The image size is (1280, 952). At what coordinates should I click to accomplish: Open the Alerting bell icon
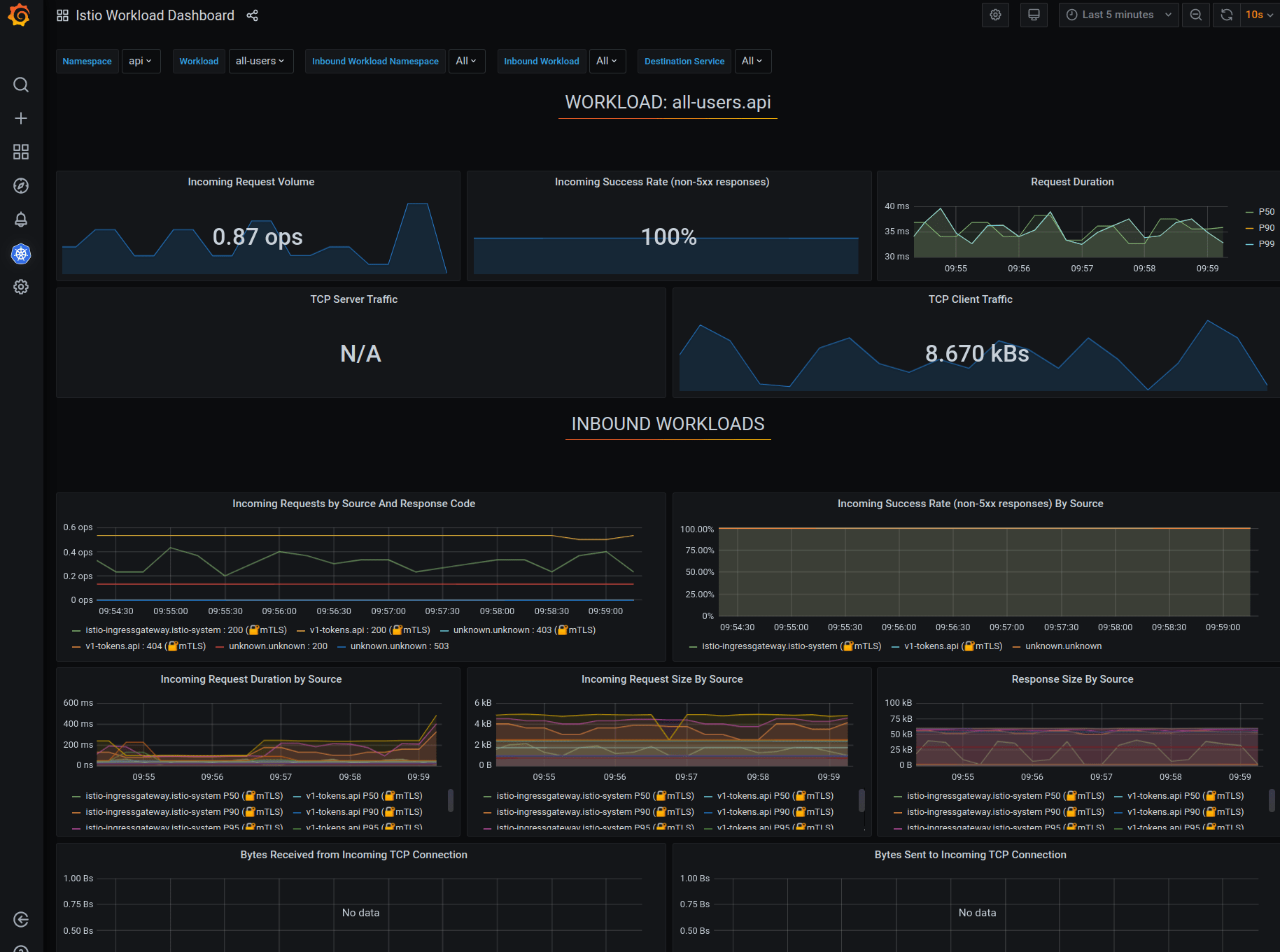pyautogui.click(x=21, y=220)
